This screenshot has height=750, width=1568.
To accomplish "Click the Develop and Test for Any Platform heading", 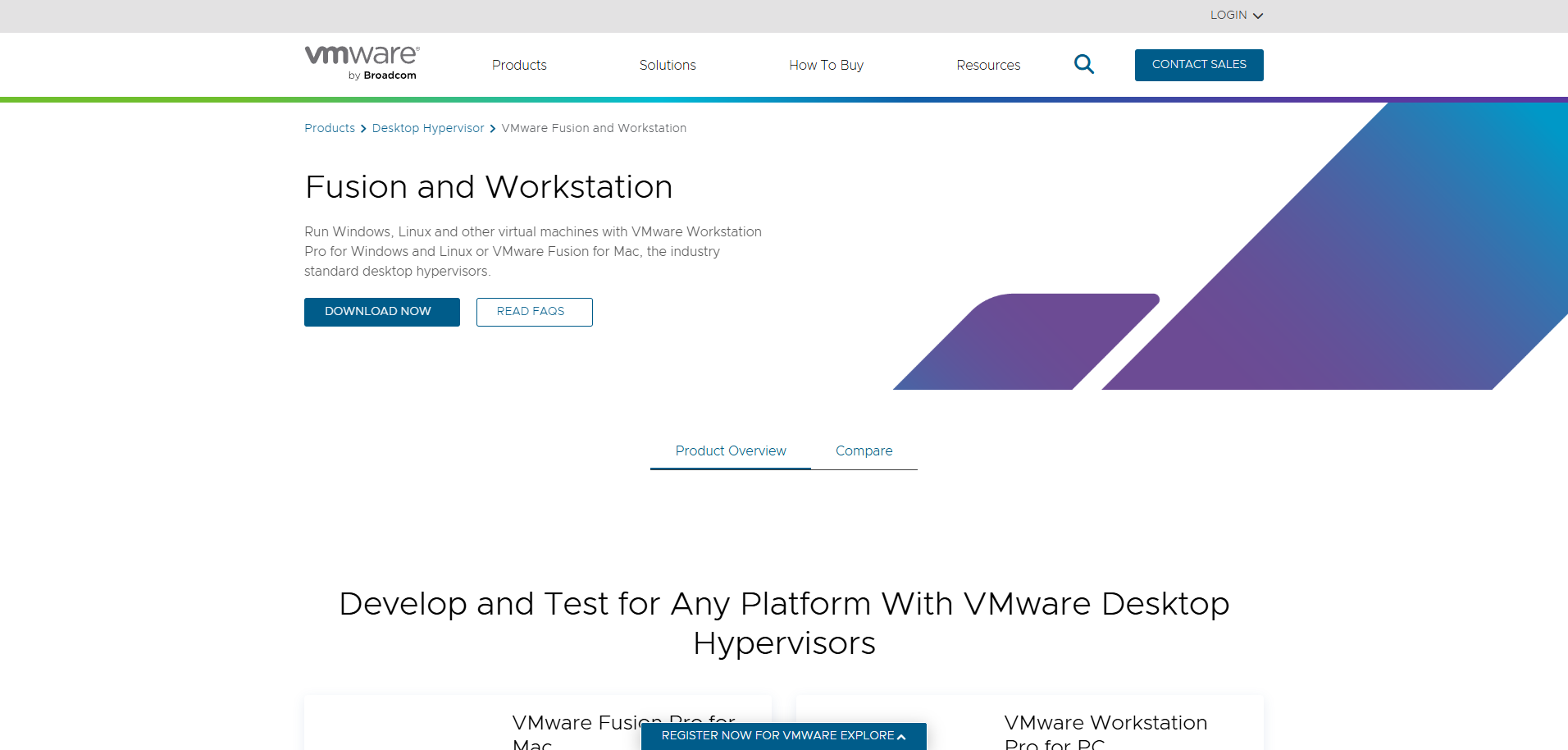I will [x=784, y=624].
